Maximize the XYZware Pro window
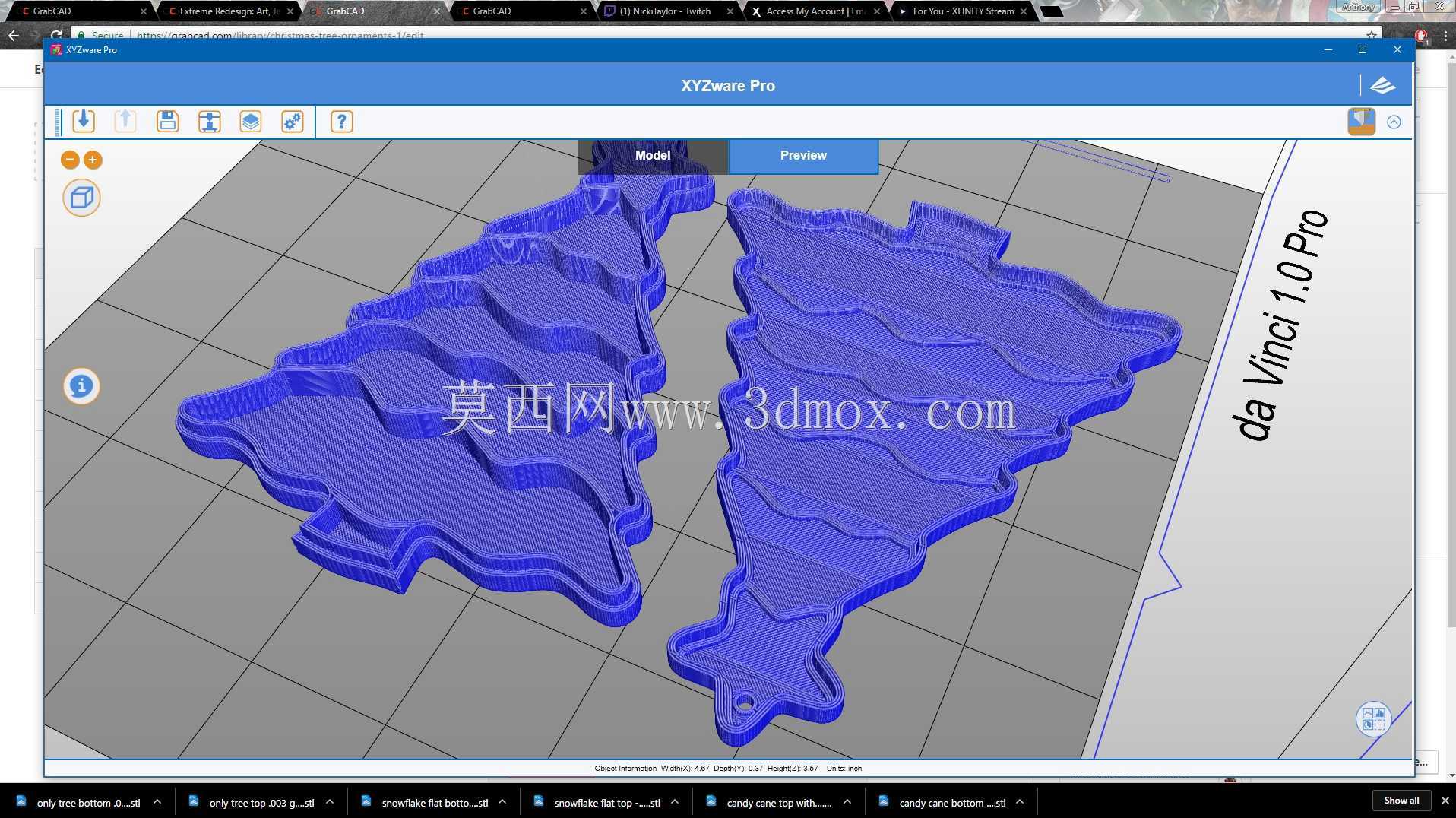This screenshot has height=818, width=1456. [1363, 49]
